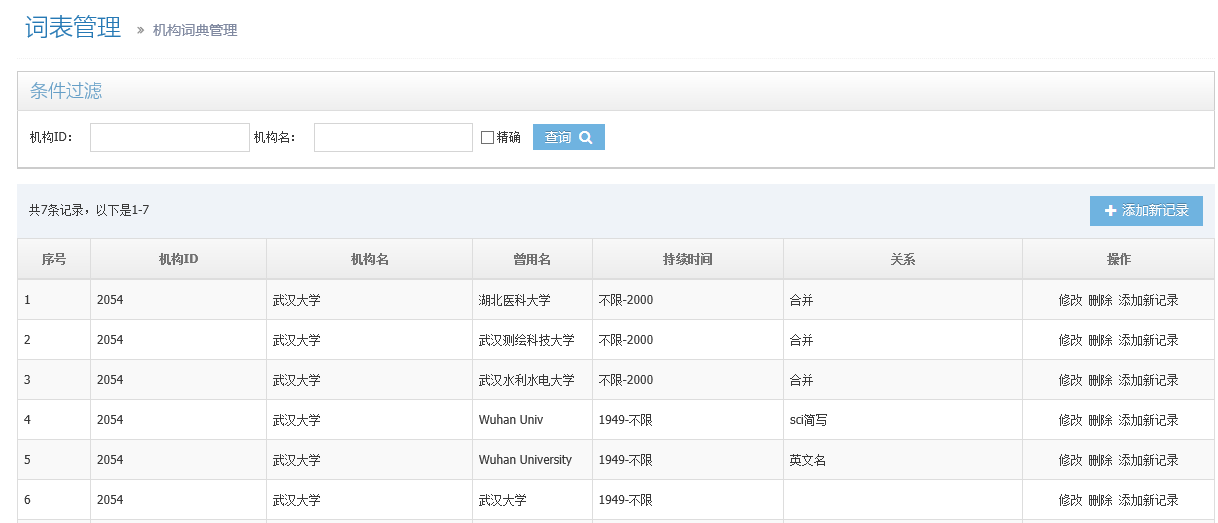Click the 持续时间 column header
This screenshot has width=1218, height=523.
688,259
